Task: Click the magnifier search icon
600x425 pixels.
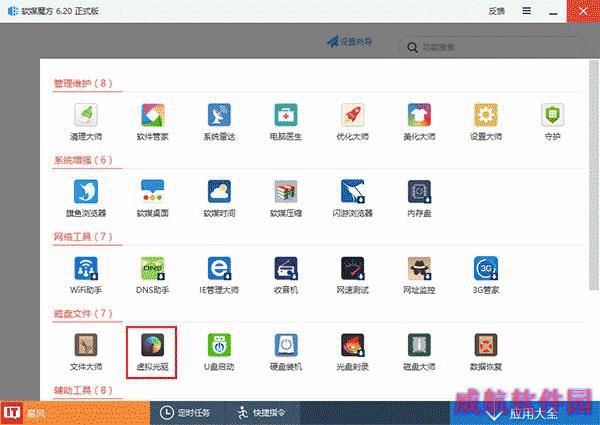Action: tap(412, 47)
